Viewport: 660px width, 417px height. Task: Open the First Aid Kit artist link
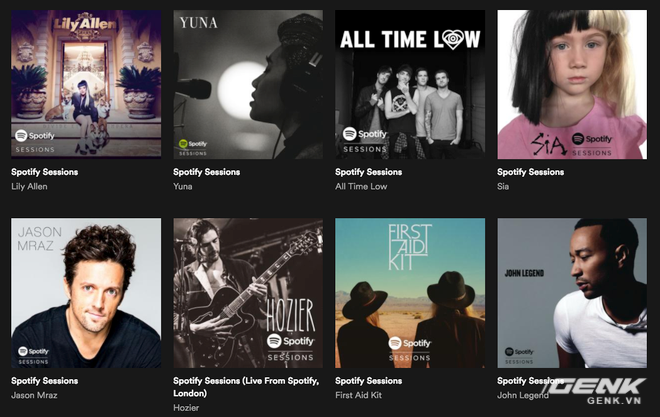[359, 395]
